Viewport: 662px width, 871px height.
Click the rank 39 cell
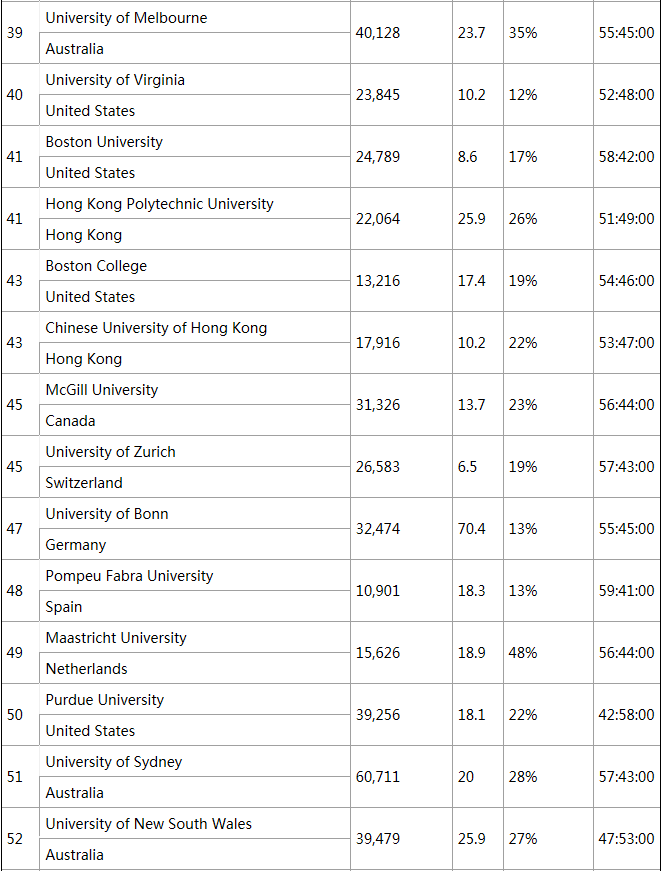tap(14, 33)
